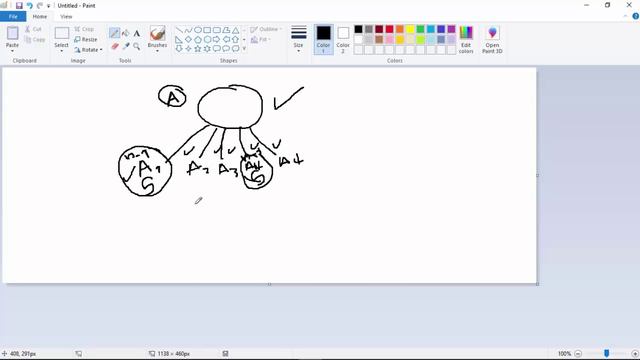Open the shape Fill dropdown
This screenshot has height=360, width=640.
click(x=260, y=40)
